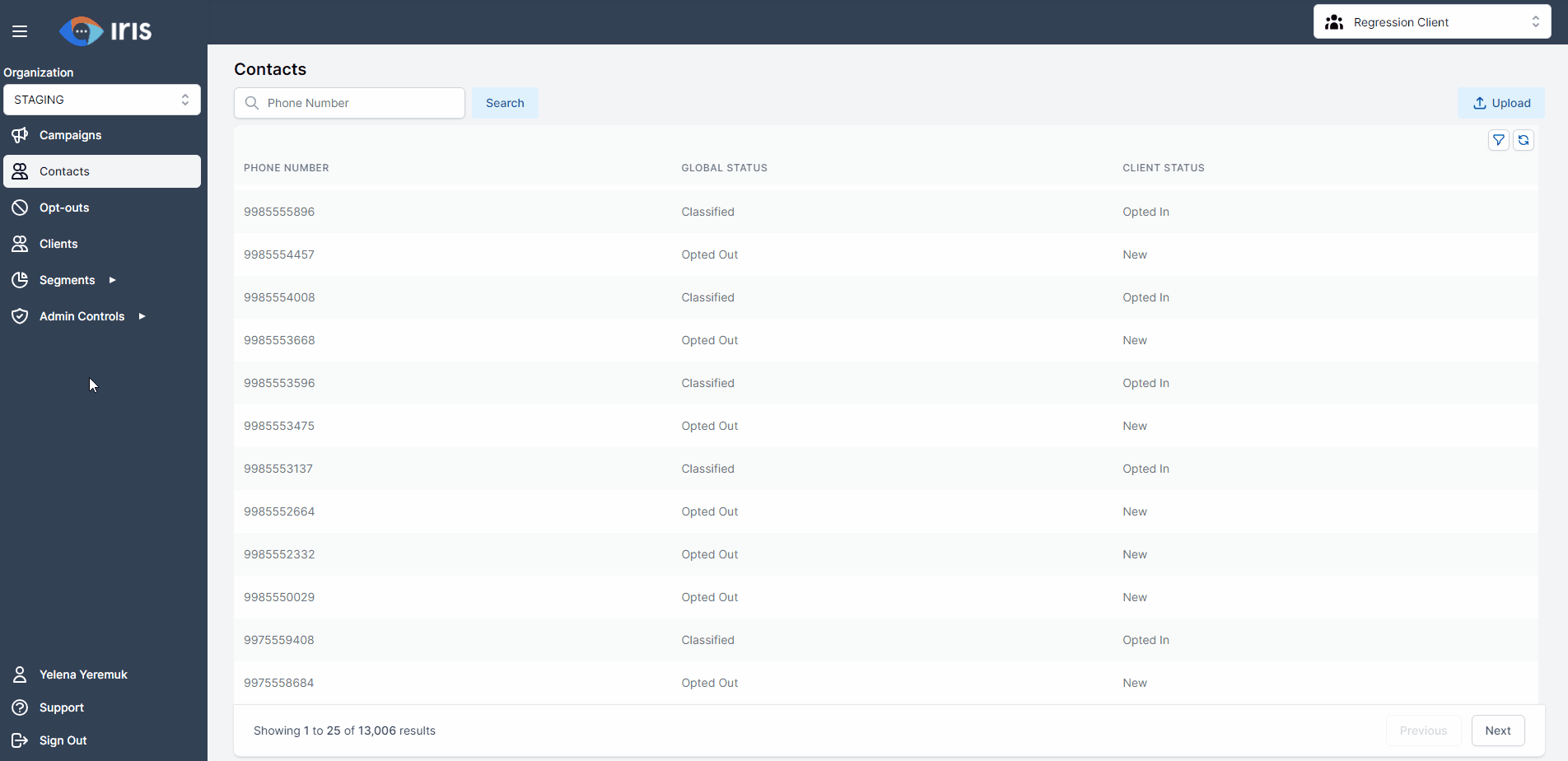Image resolution: width=1568 pixels, height=761 pixels.
Task: Click New client status for 9985553668
Action: point(1135,340)
